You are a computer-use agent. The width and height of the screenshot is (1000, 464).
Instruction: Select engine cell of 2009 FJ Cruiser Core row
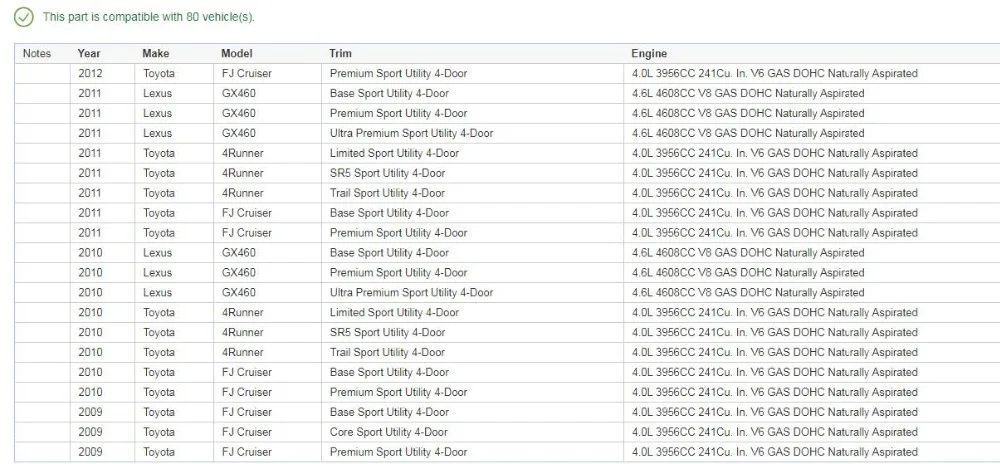pyautogui.click(x=775, y=431)
